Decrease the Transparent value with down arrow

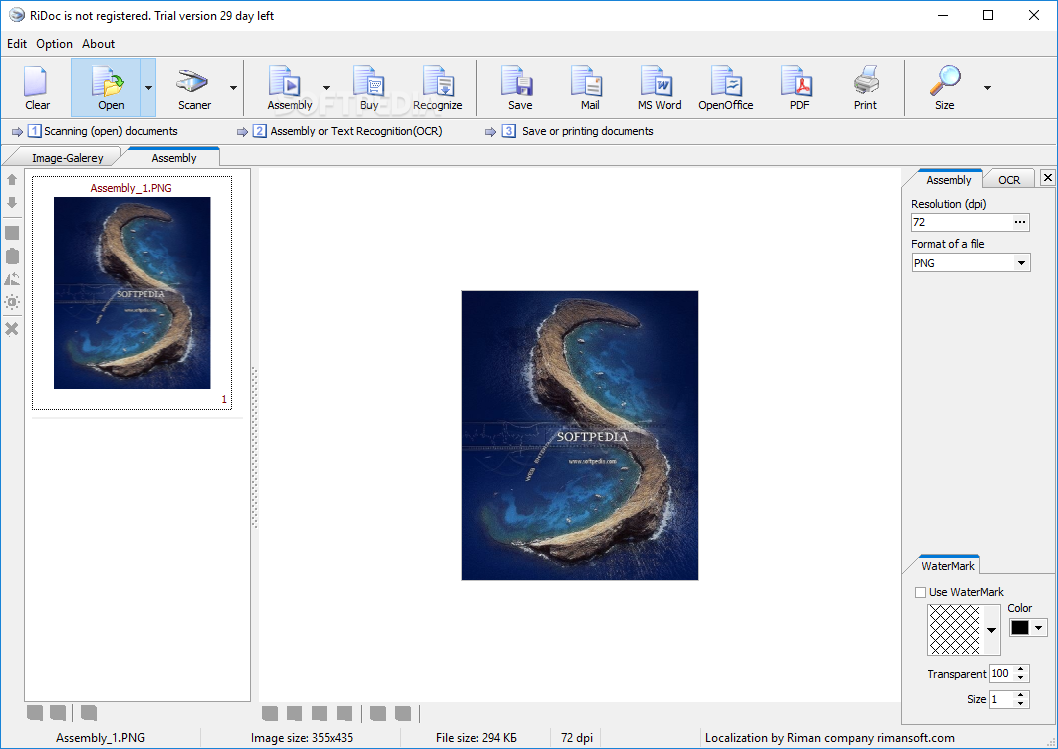click(1020, 677)
